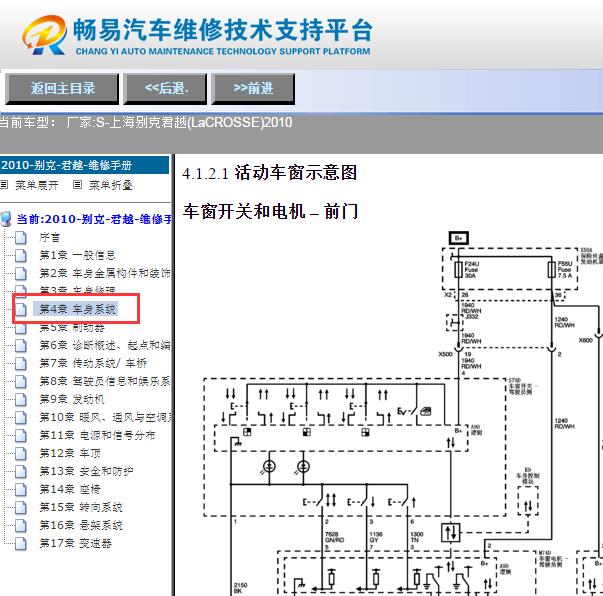Screen dimensions: 603x596
Task: Open 第14章 座椅 chapter
Action: pos(70,490)
